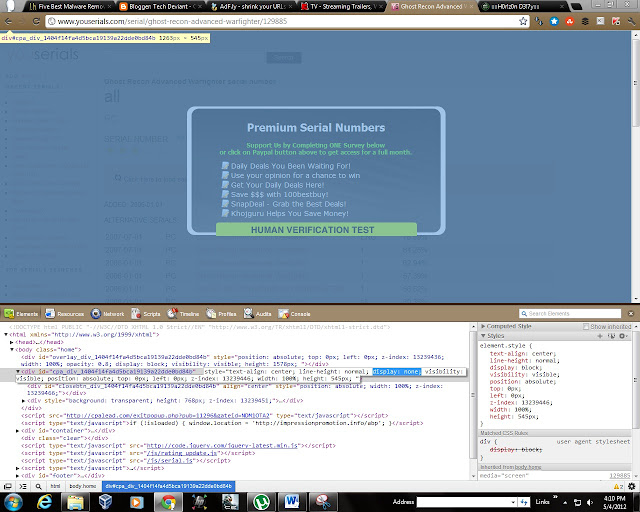Show the console drawer icon

(x=23, y=486)
